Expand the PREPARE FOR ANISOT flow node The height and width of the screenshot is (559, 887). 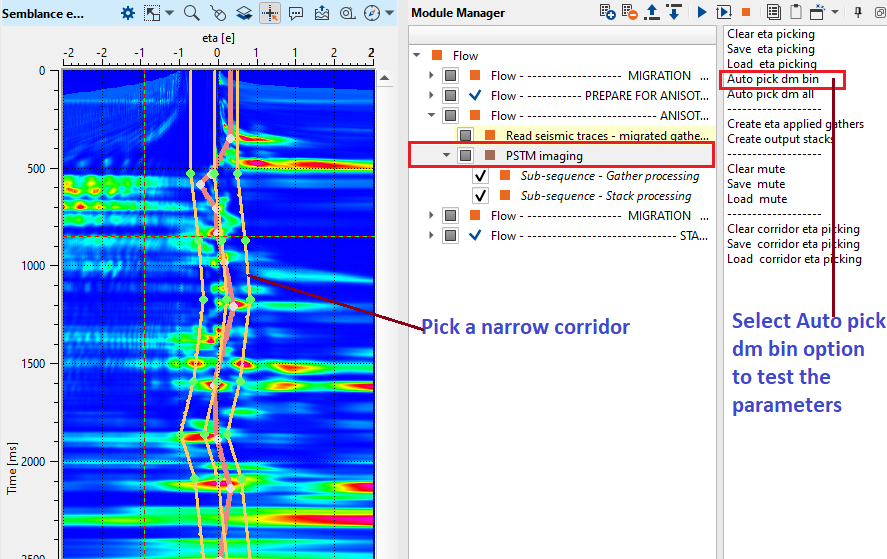point(431,96)
